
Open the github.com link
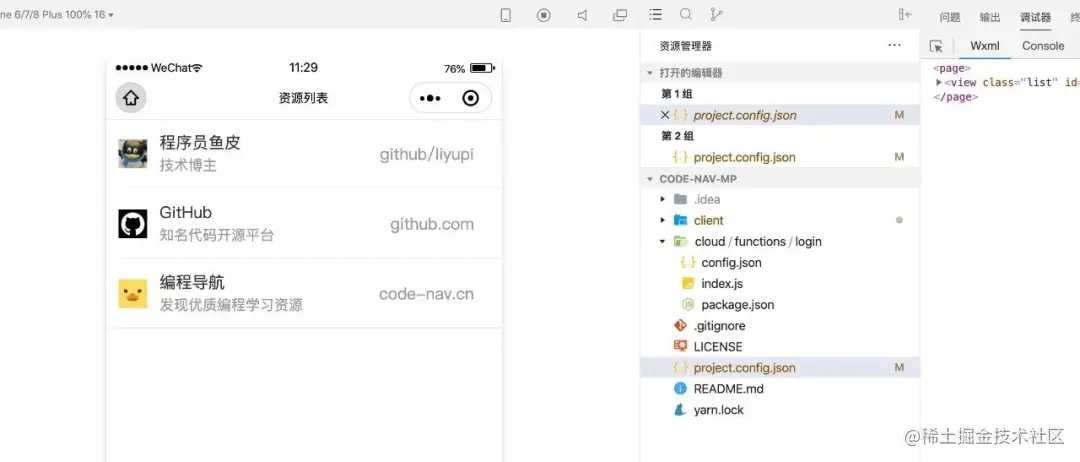pos(432,224)
